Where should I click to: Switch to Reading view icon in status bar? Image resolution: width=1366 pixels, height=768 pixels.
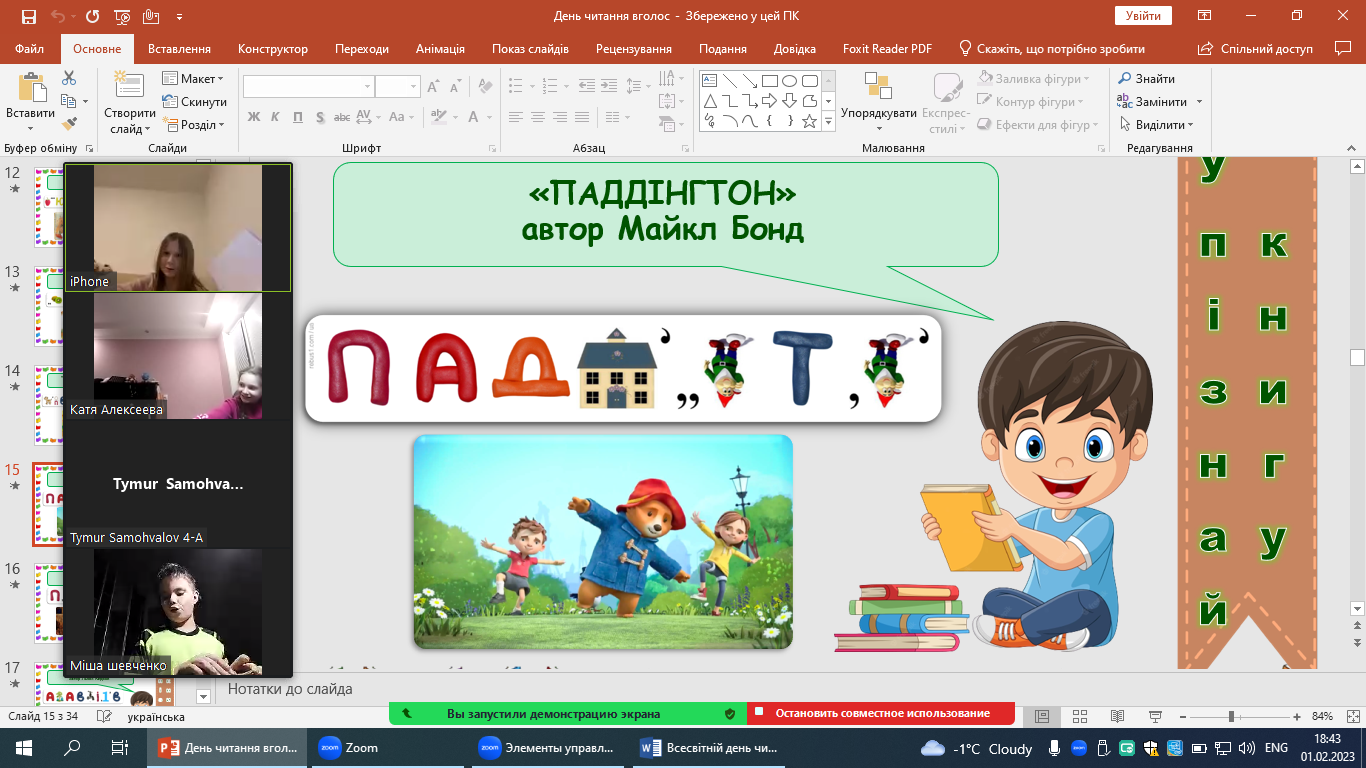point(1118,716)
